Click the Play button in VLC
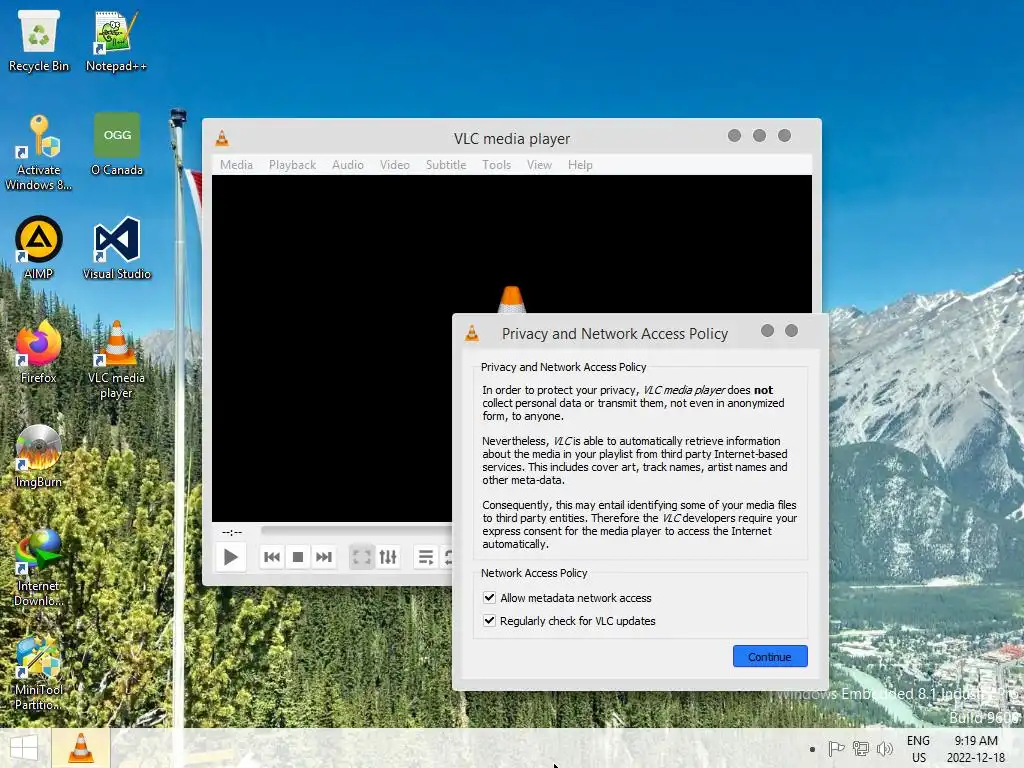This screenshot has width=1024, height=768. pyautogui.click(x=231, y=557)
